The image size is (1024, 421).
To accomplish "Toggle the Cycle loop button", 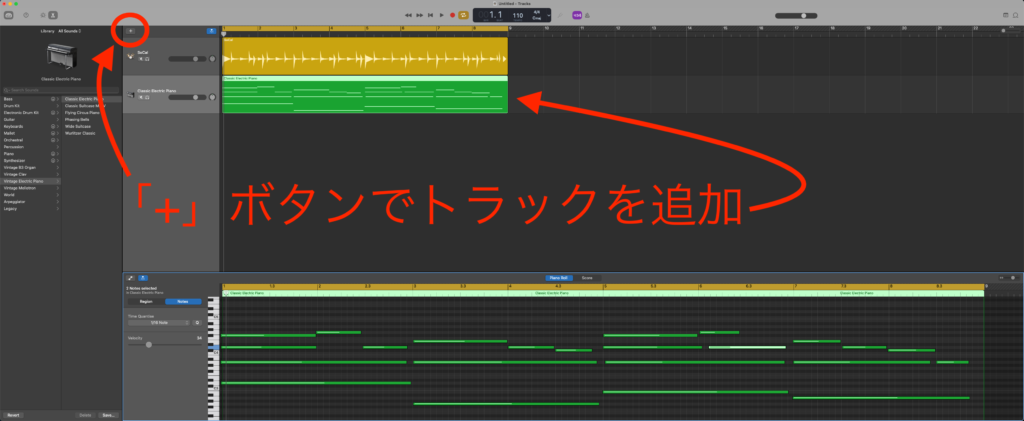I will click(463, 15).
